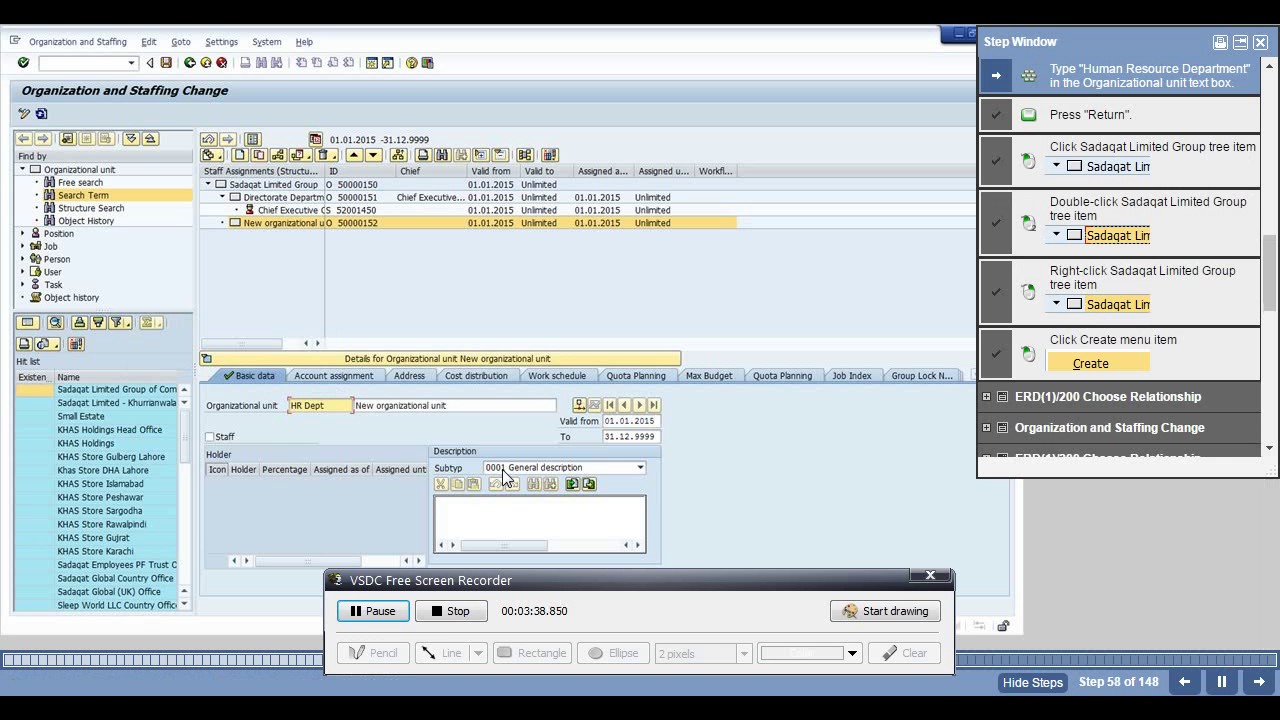Screen dimensions: 1280x720
Task: Click the Last record icon beside Organizational unit
Action: coord(654,405)
